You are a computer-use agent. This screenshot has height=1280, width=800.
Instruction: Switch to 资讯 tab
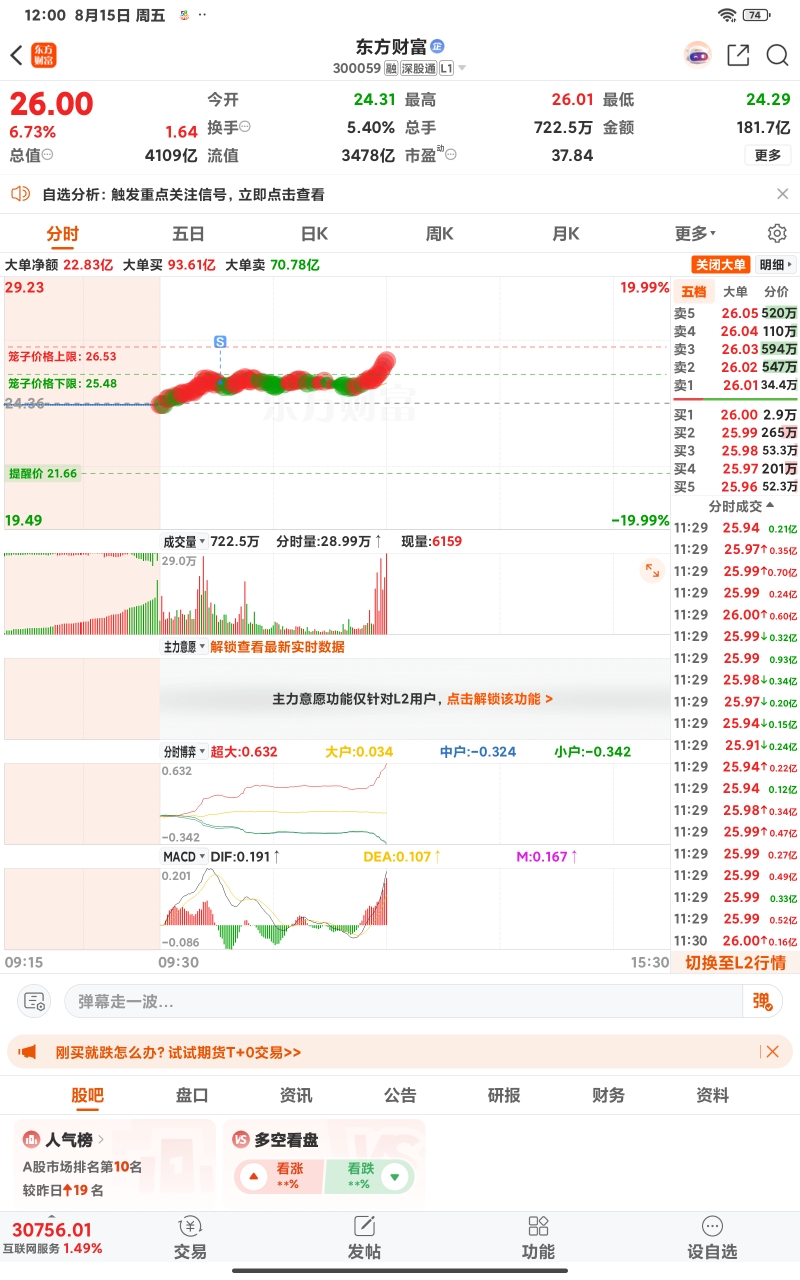click(296, 1095)
